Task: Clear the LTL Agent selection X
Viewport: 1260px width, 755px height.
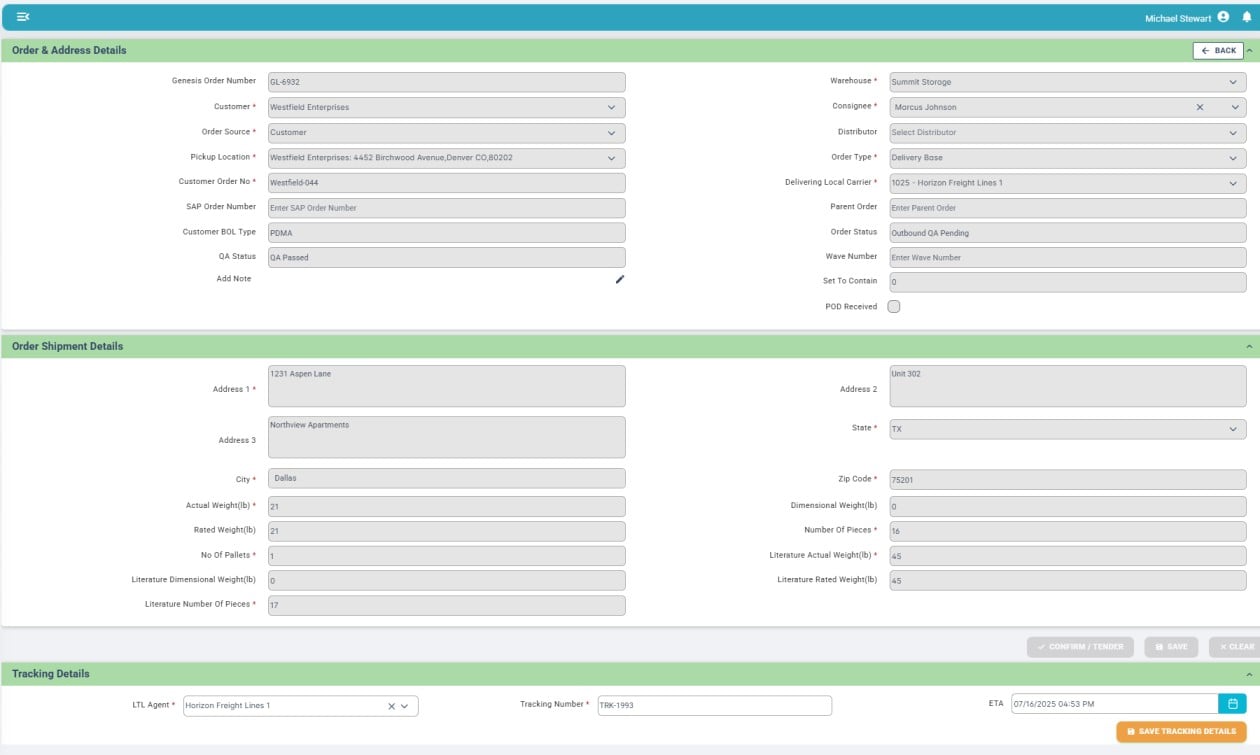Action: (x=392, y=706)
